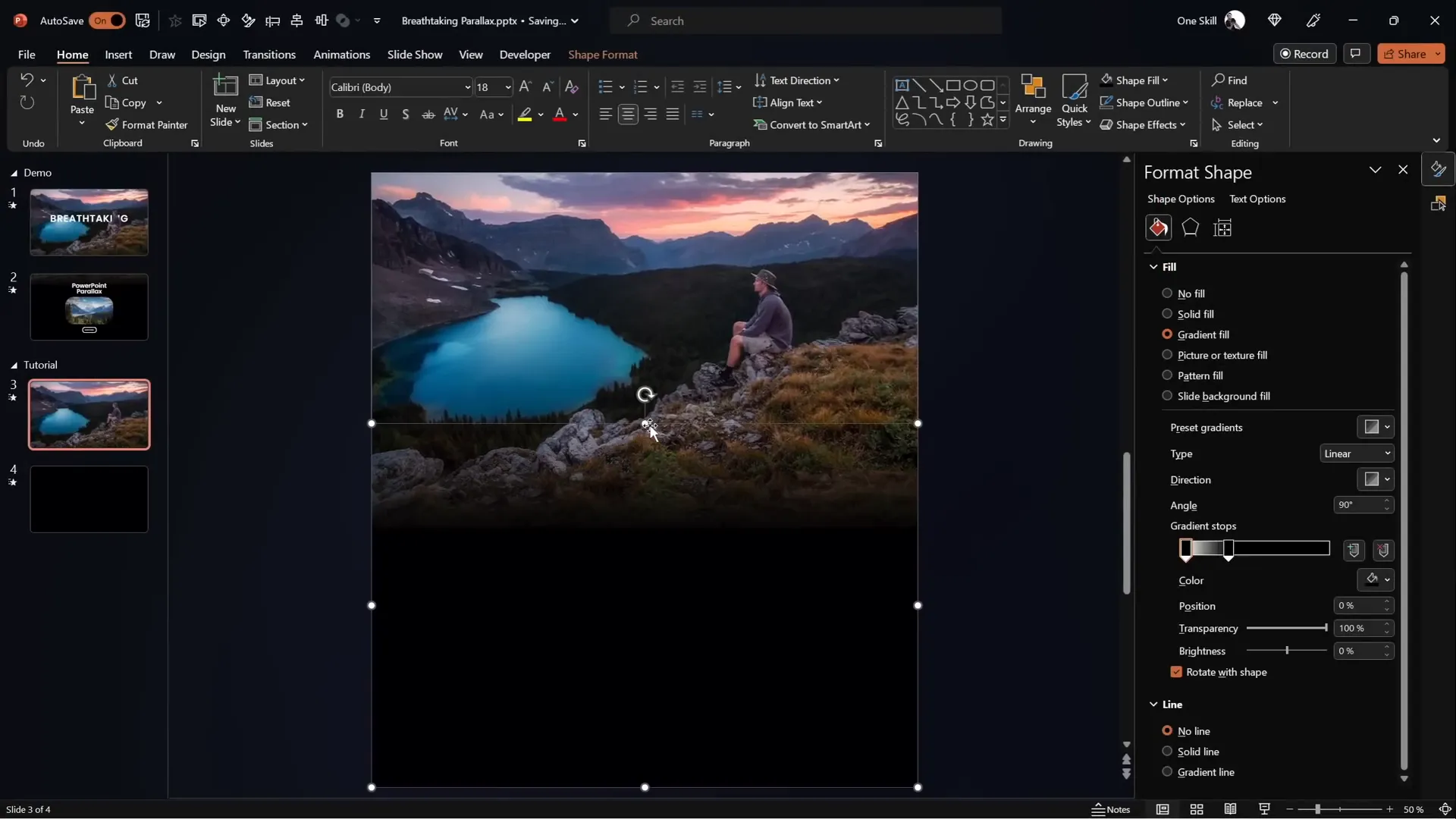Open the Effects pane in Format Shape
The width and height of the screenshot is (1456, 819).
coord(1190,227)
